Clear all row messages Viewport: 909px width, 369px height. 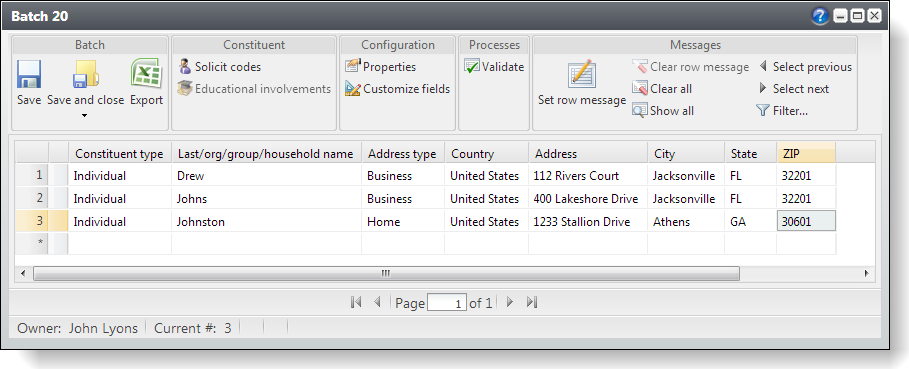click(x=662, y=89)
